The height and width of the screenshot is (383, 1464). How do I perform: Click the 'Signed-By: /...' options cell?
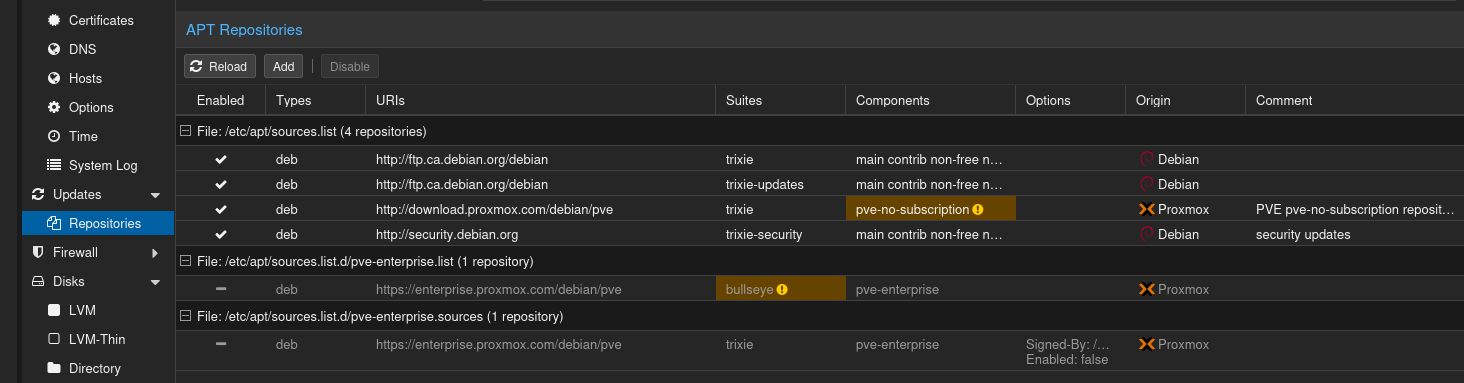[x=1070, y=351]
